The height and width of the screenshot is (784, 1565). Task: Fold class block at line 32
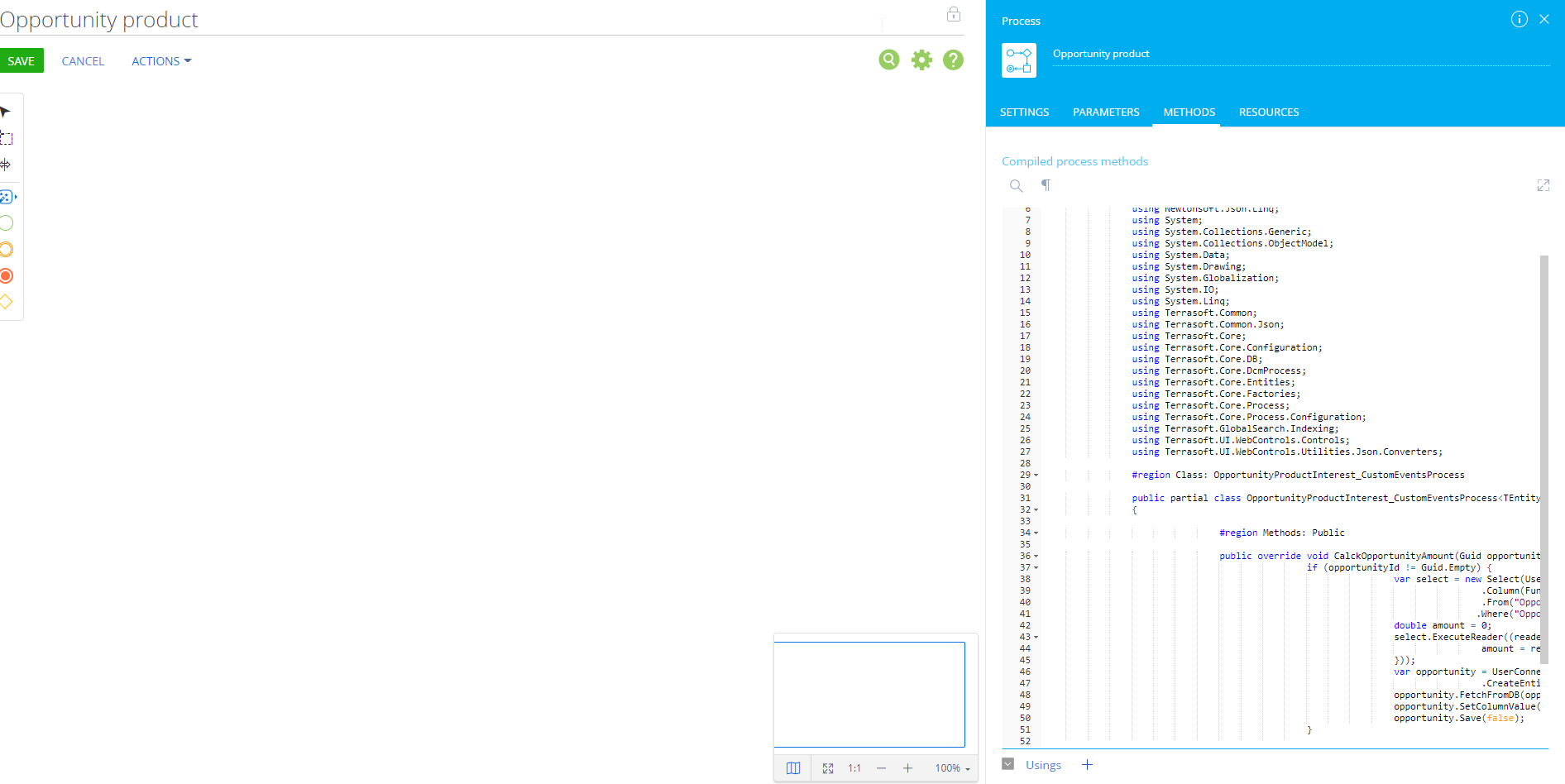(x=1036, y=510)
